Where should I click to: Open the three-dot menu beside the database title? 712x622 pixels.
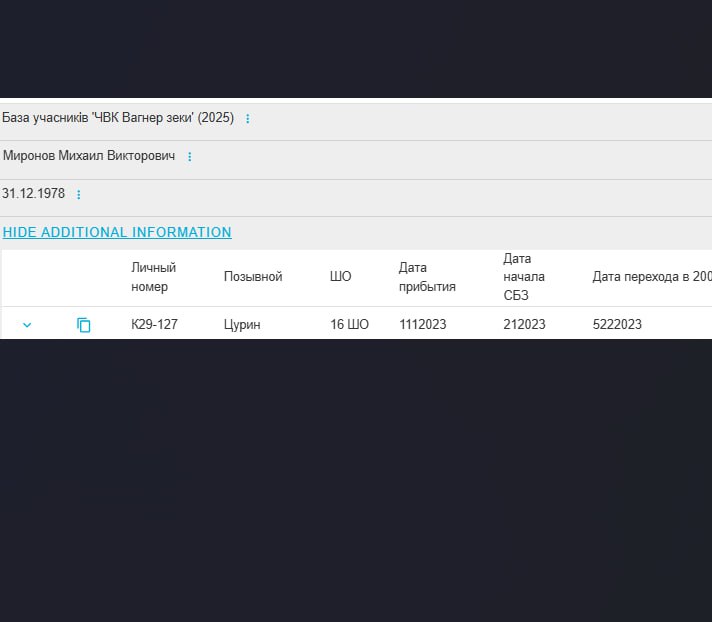tap(248, 119)
